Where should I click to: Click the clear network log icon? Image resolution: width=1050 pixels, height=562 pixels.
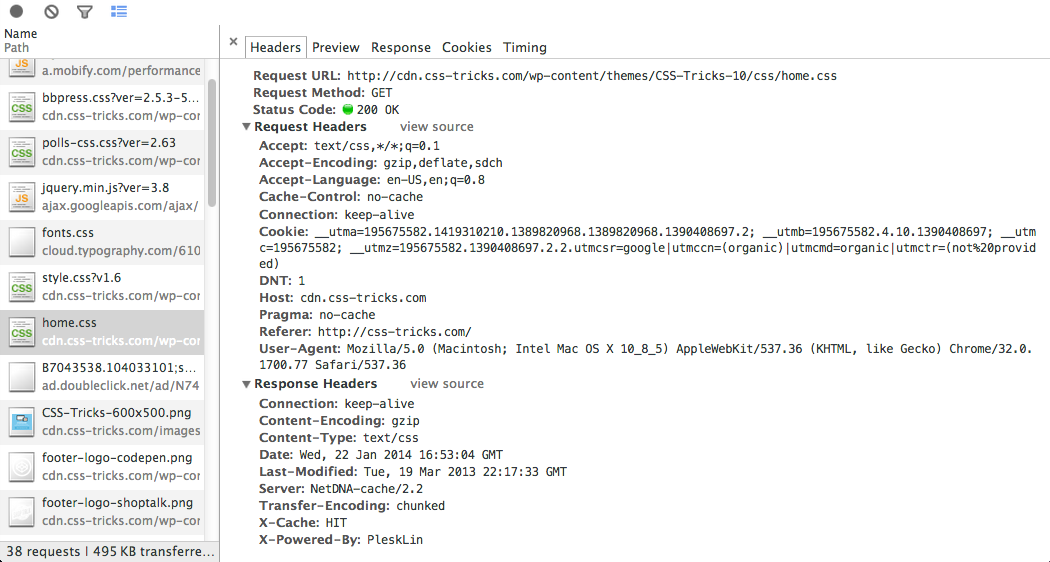(x=51, y=12)
